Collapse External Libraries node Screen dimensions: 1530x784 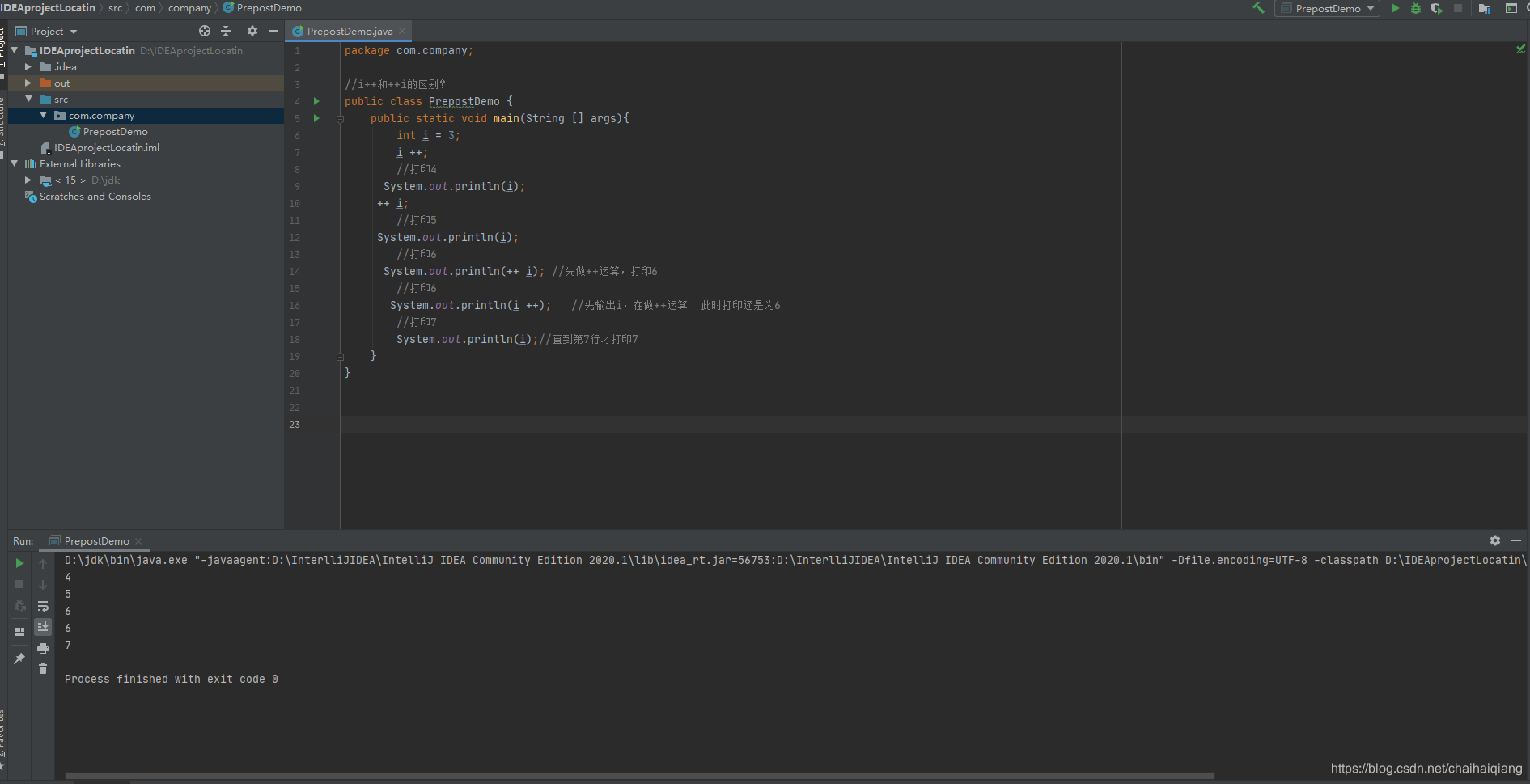[x=15, y=163]
